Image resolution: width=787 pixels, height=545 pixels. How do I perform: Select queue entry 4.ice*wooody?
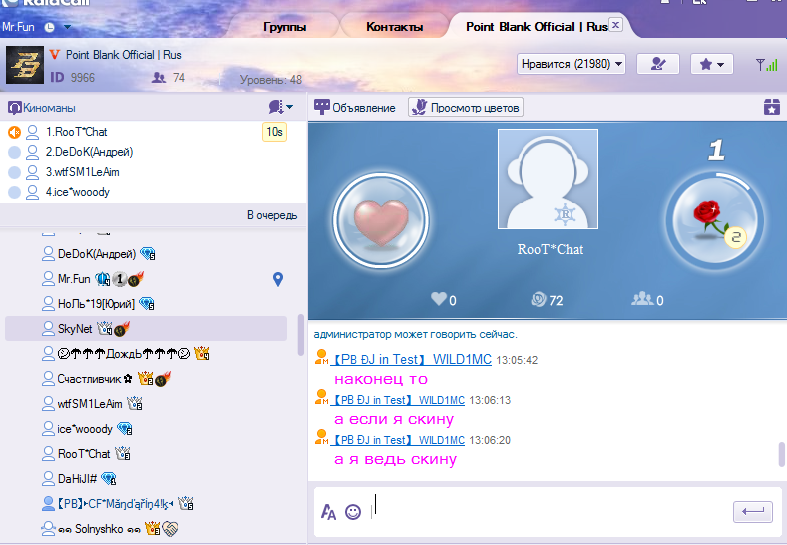(x=153, y=192)
